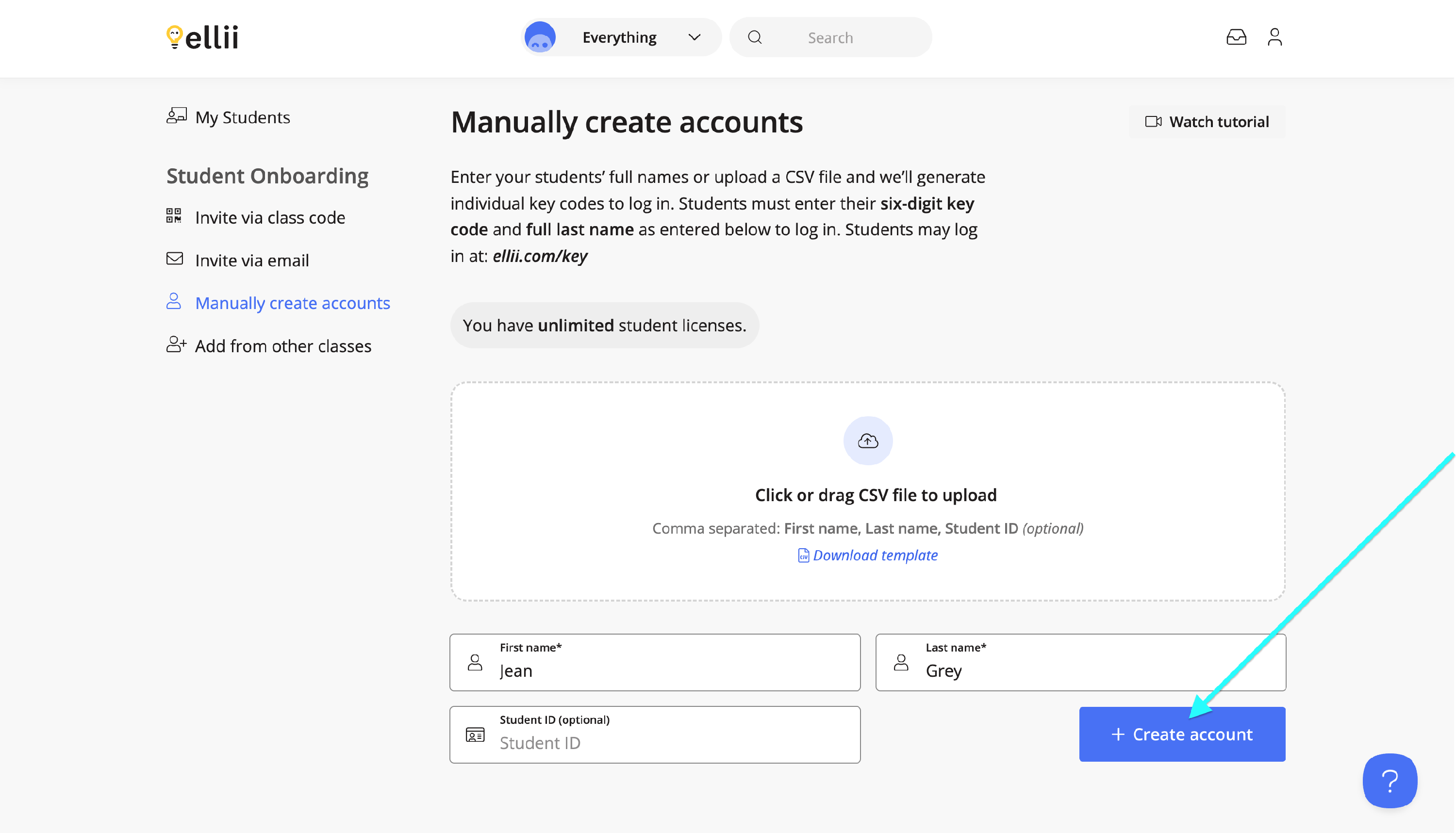Click the ellii logo
Image resolution: width=1456 pixels, height=833 pixels.
pos(202,38)
